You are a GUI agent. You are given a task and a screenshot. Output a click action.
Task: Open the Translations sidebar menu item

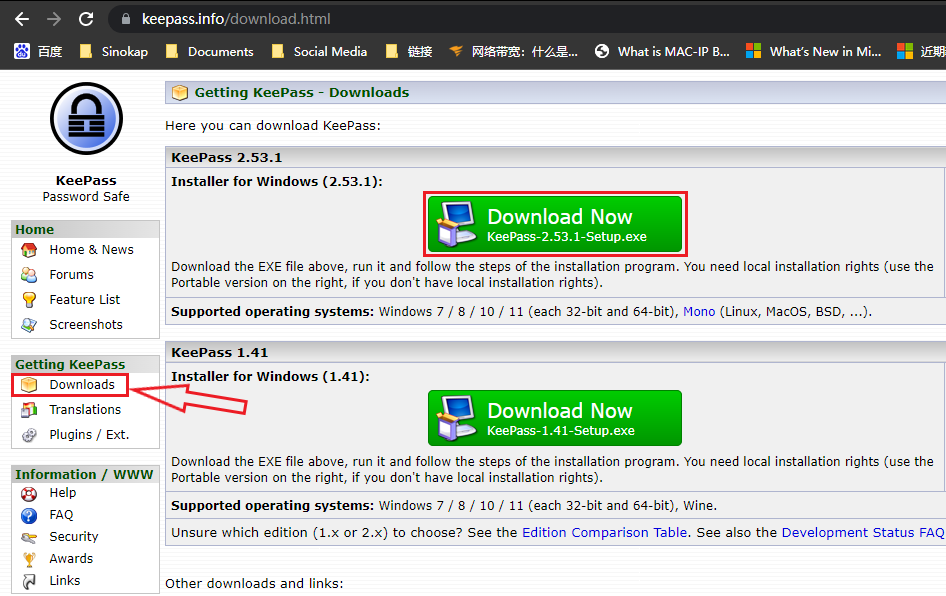coord(85,410)
